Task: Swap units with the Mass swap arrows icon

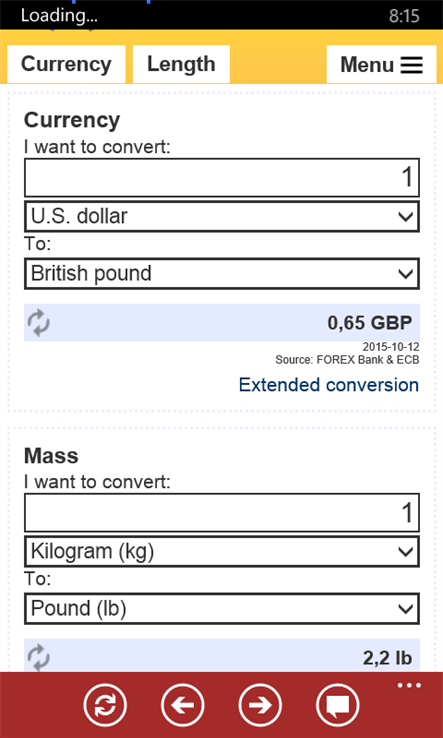Action: (39, 658)
